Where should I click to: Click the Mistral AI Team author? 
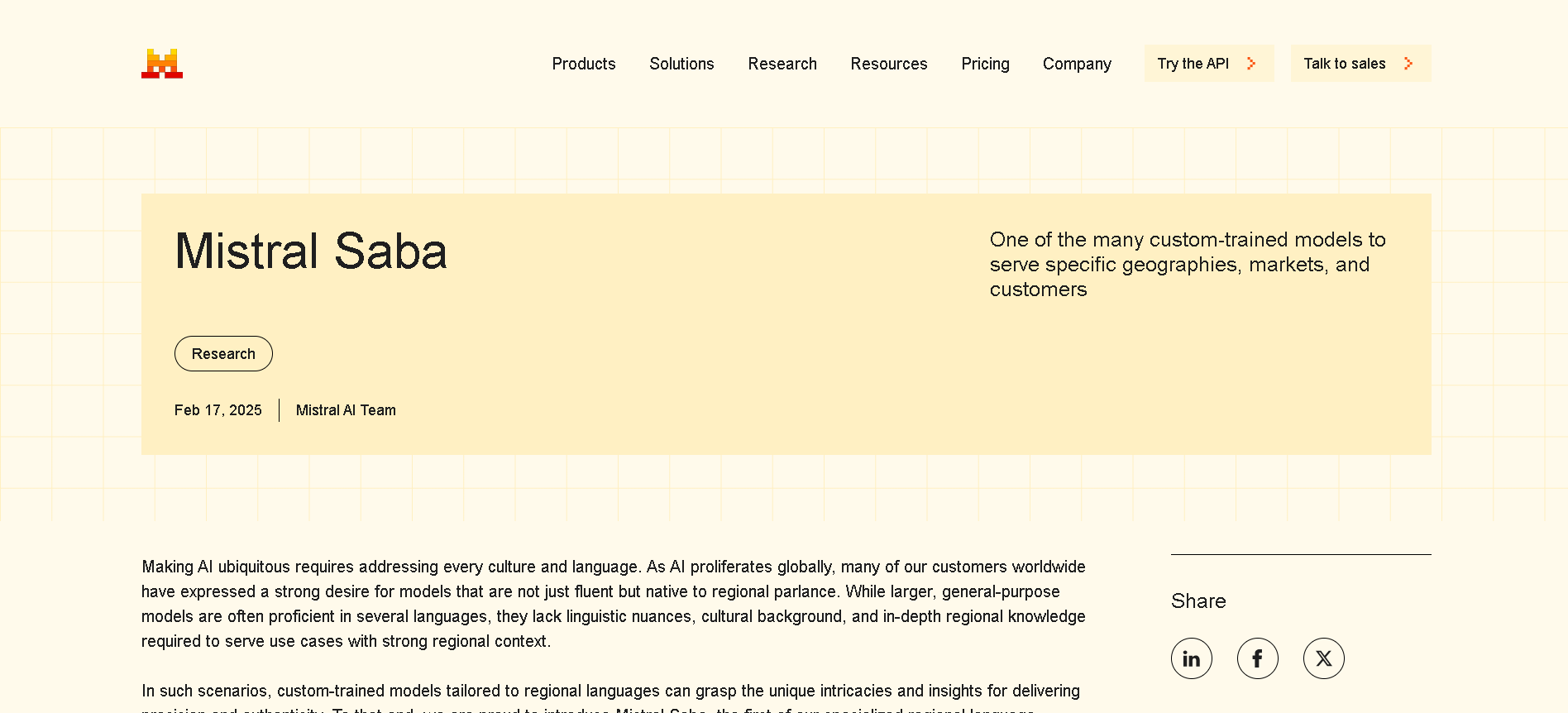point(346,410)
